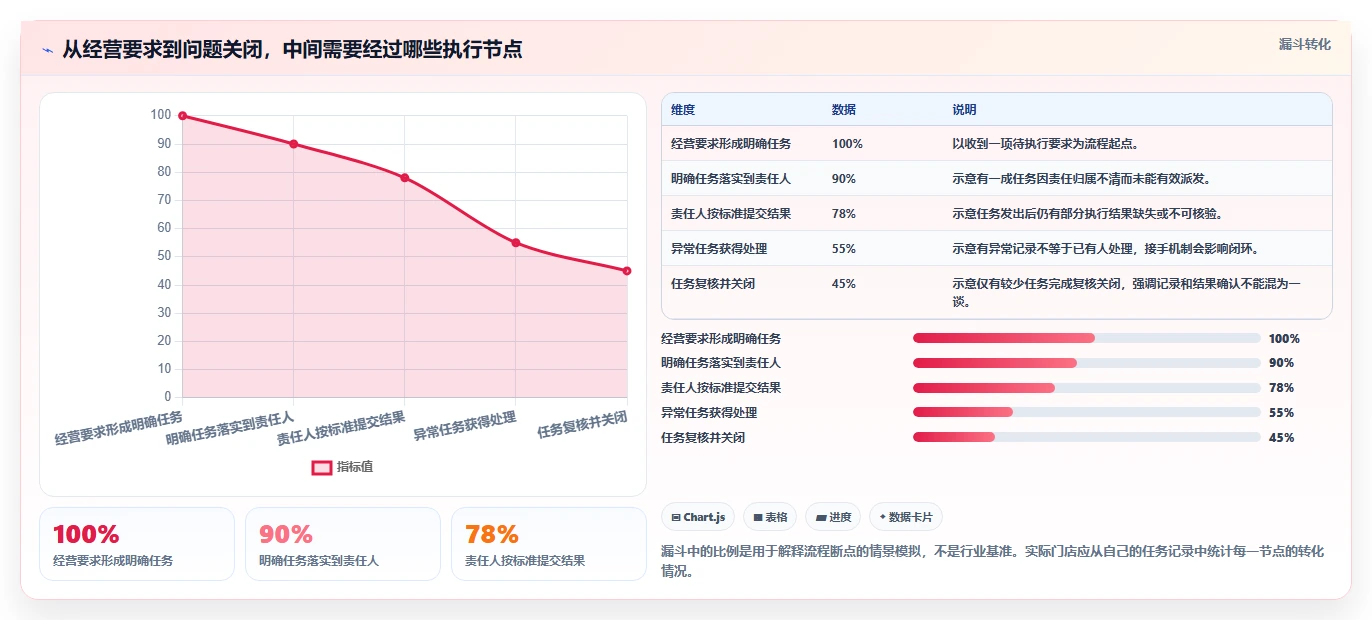Image resolution: width=1372 pixels, height=620 pixels.
Task: Click the 异常任务获得处理 label in the progress list
Action: (709, 413)
